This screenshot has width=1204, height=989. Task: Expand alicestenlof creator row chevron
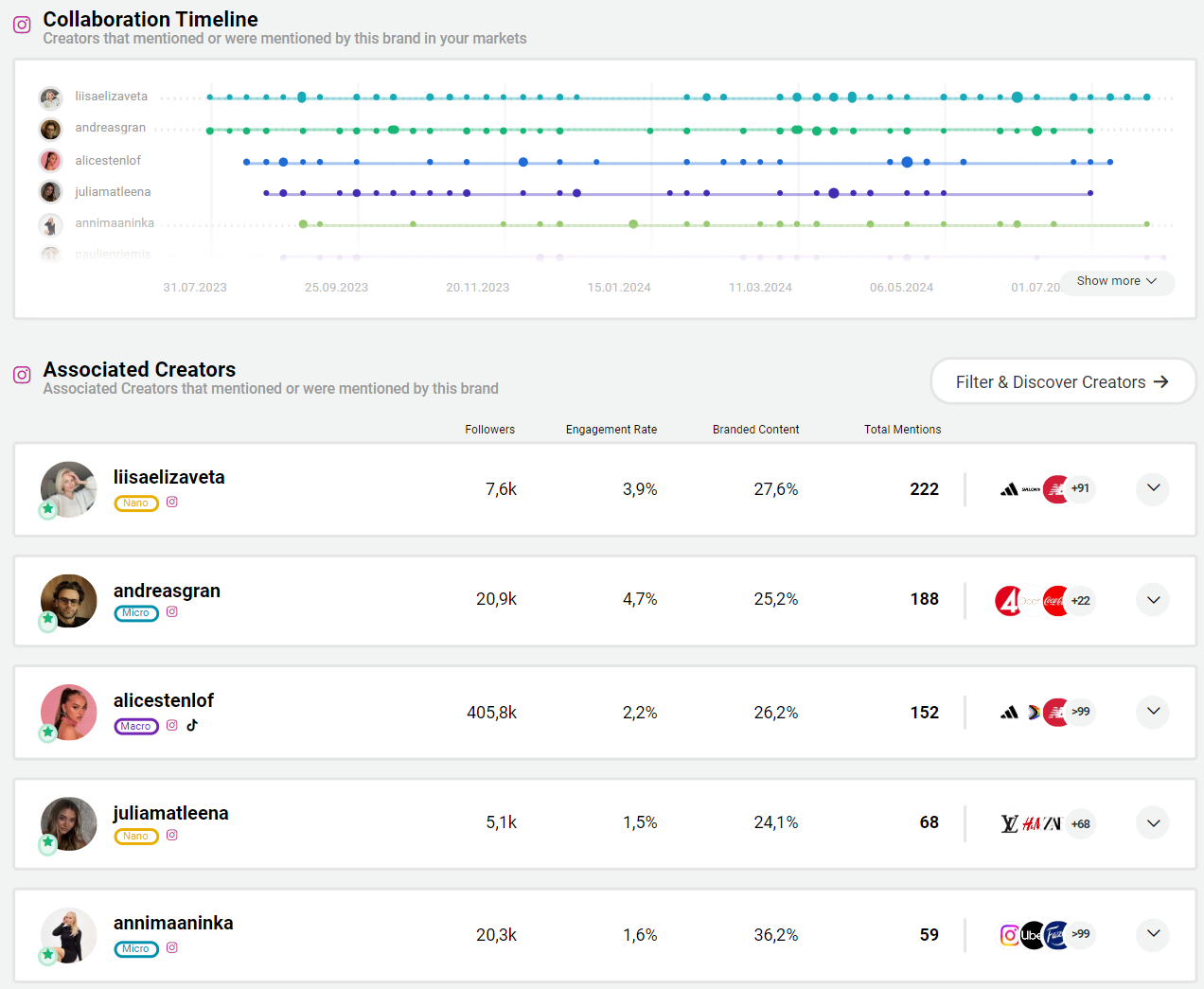(1153, 712)
